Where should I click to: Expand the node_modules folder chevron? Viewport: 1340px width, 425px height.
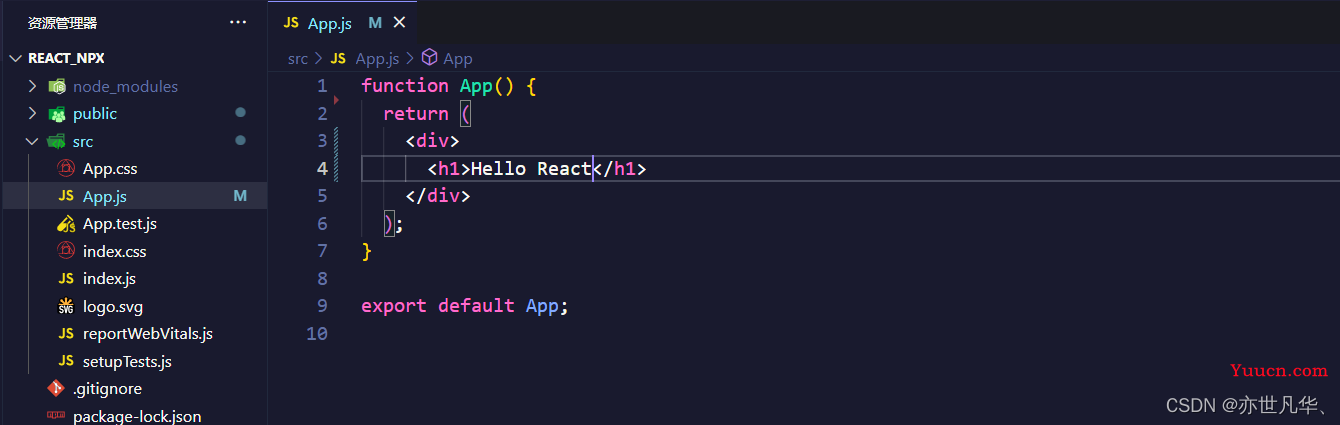pos(33,86)
